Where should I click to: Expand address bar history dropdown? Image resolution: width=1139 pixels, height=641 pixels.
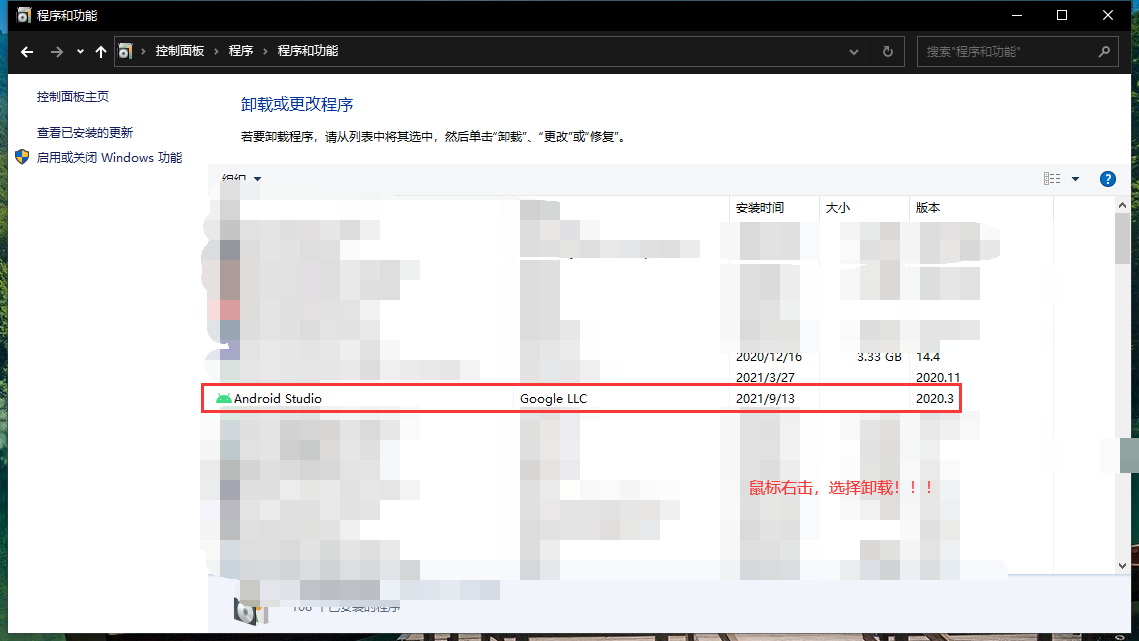854,52
